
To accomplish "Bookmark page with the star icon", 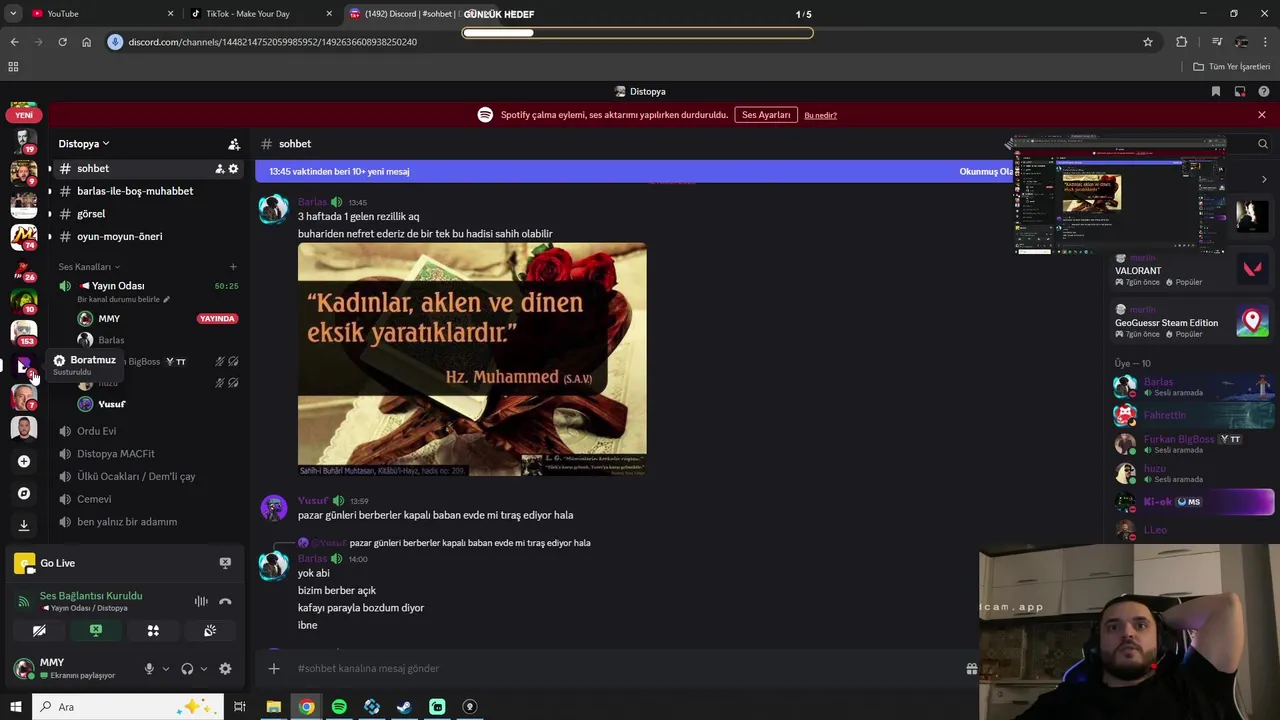I will (1148, 42).
